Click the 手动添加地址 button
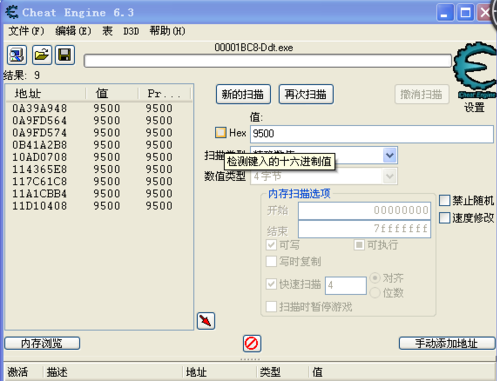This screenshot has height=381, width=497. [x=447, y=343]
